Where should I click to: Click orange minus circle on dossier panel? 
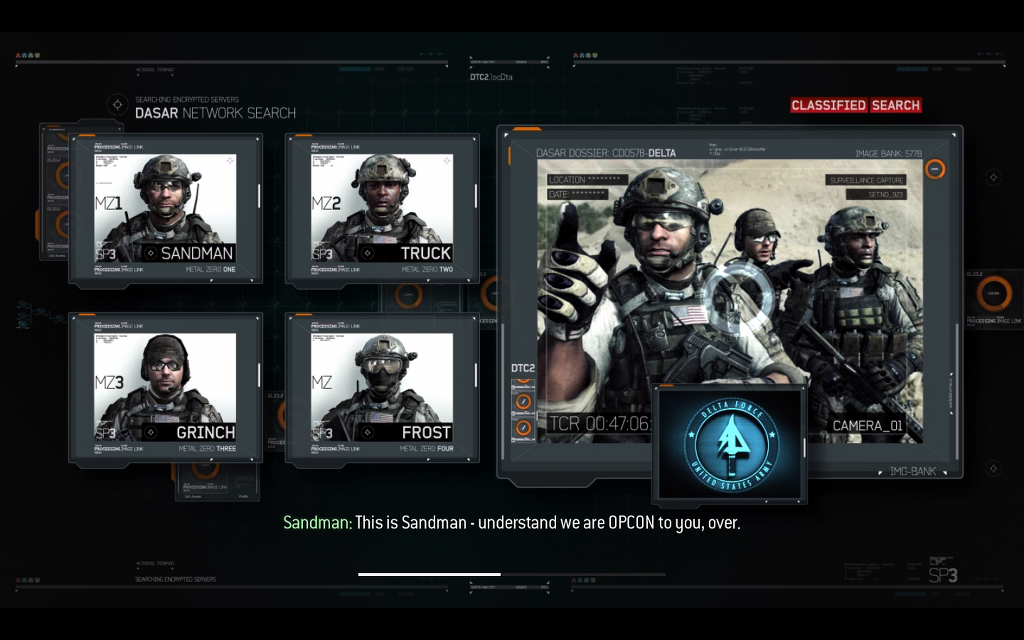point(935,169)
